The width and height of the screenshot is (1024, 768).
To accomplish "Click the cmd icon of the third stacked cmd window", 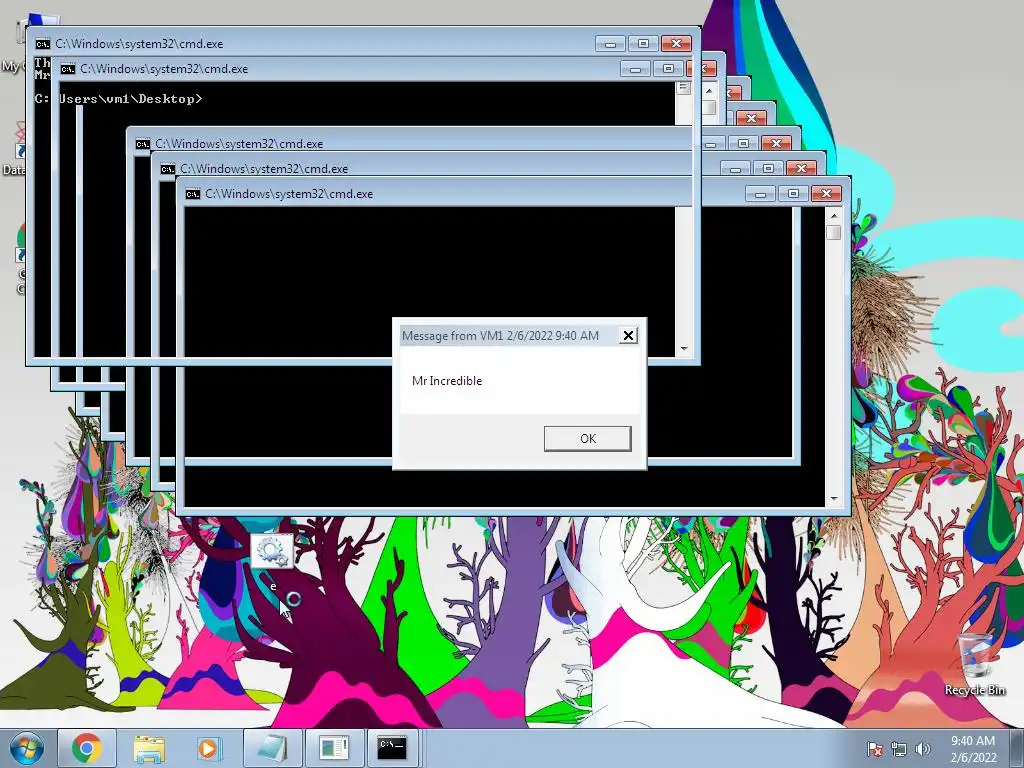I will point(142,144).
